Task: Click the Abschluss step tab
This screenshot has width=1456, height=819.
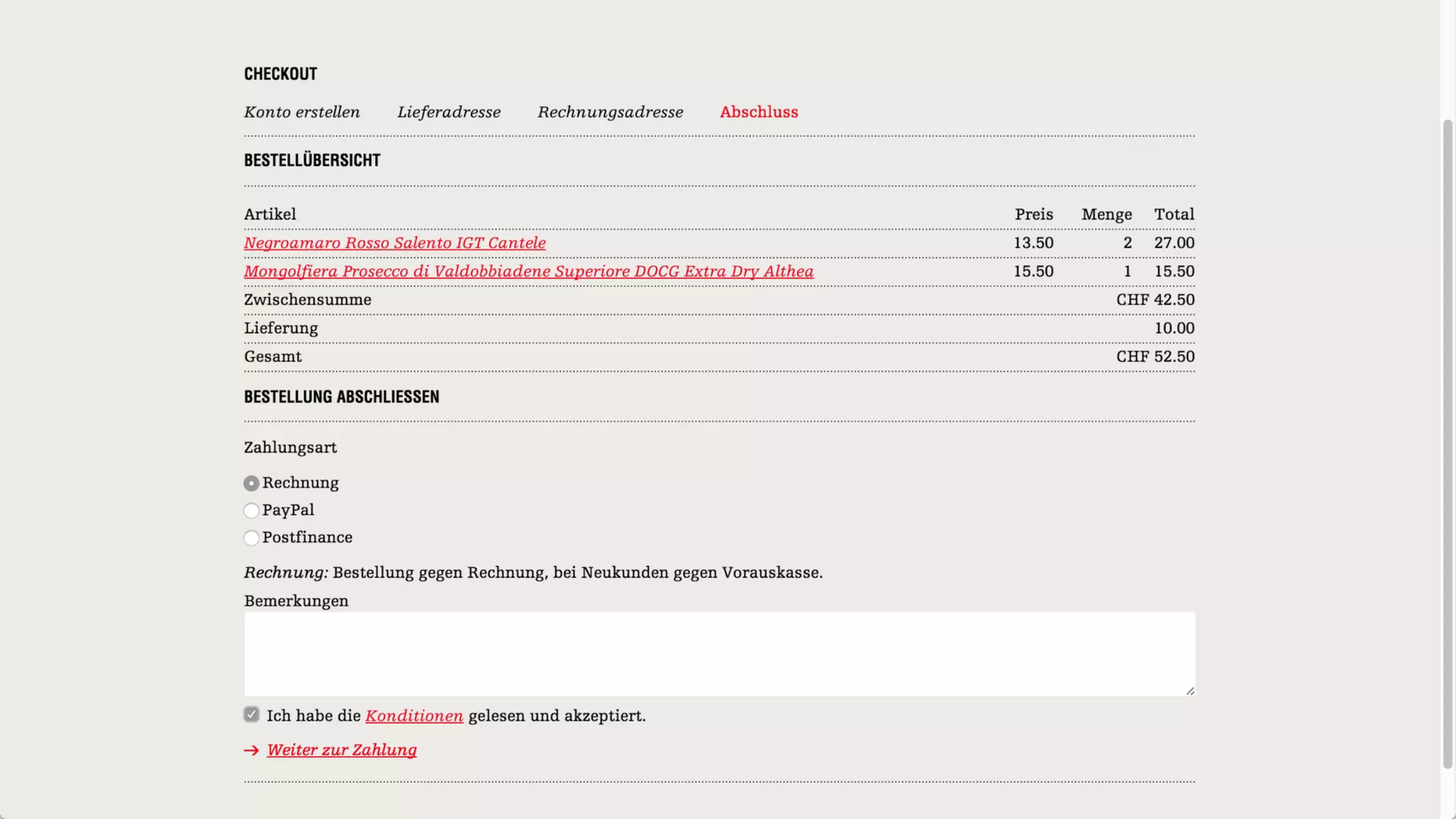Action: pyautogui.click(x=759, y=112)
